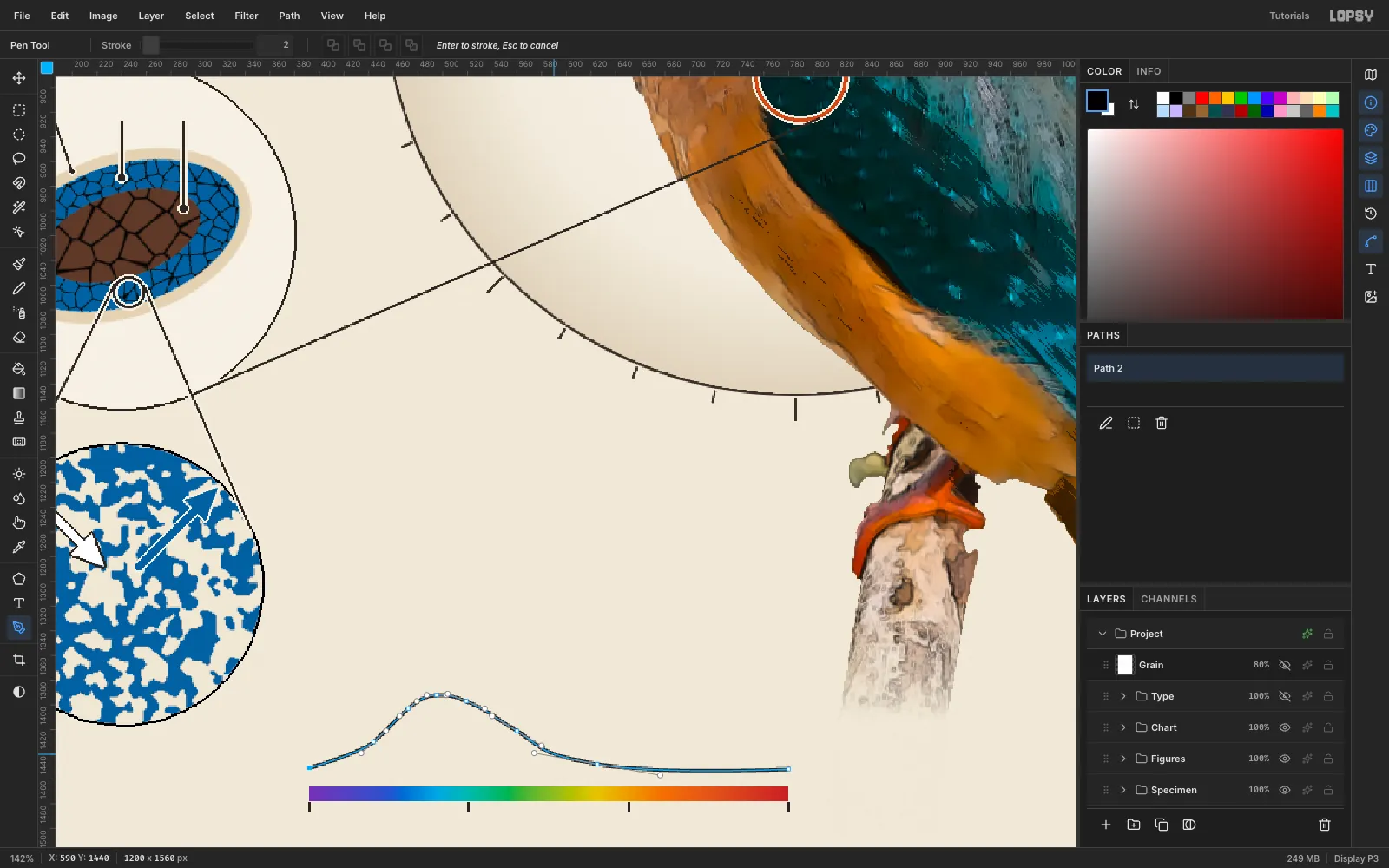The width and height of the screenshot is (1389, 868).
Task: Select the Paint Bucket tool
Action: click(19, 369)
